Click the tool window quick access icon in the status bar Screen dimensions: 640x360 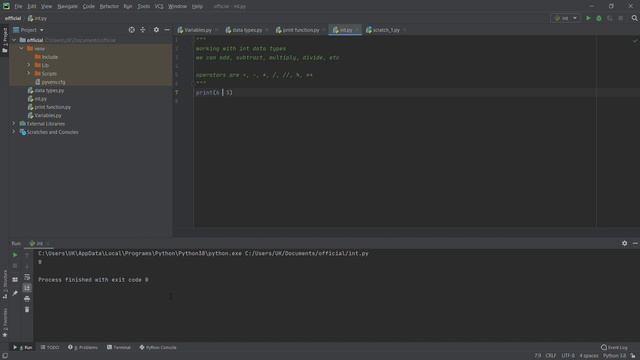click(x=4, y=356)
